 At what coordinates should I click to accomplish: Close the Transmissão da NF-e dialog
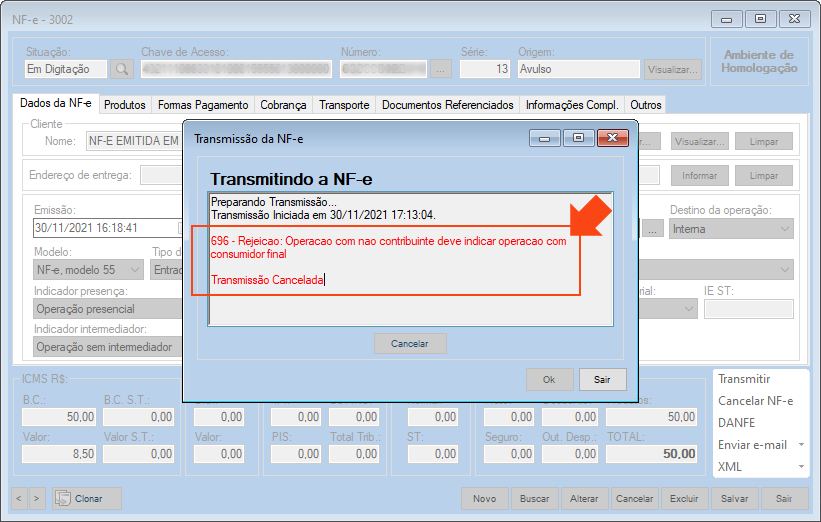(x=612, y=139)
